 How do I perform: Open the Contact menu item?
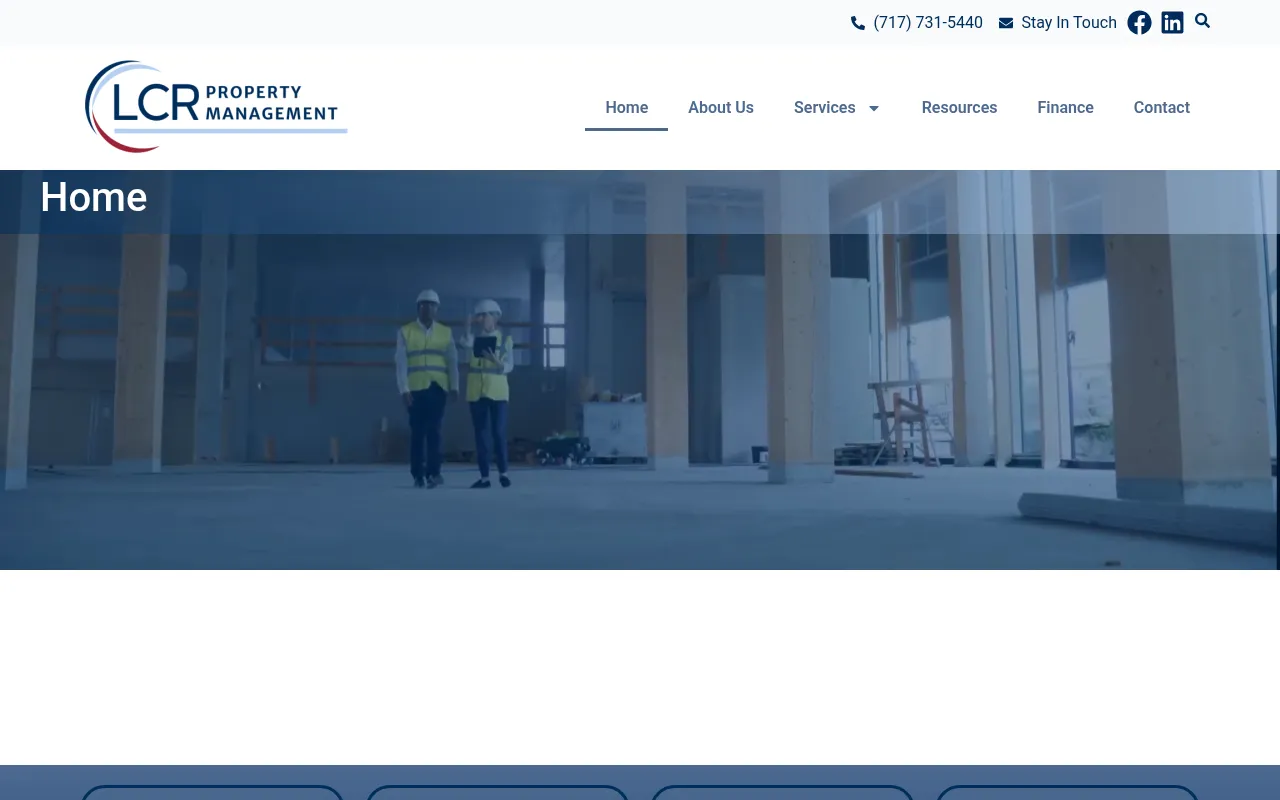point(1162,107)
